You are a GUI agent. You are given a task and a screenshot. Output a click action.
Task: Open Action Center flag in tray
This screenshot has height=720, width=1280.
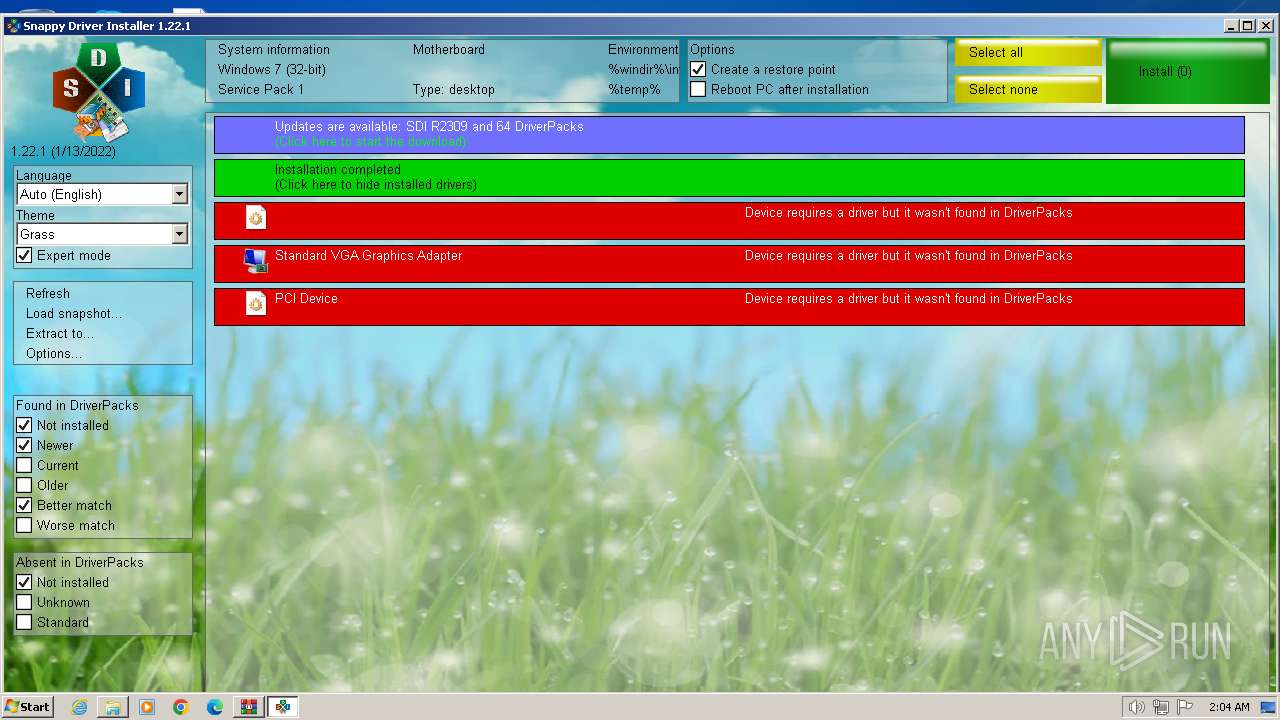tap(1185, 707)
